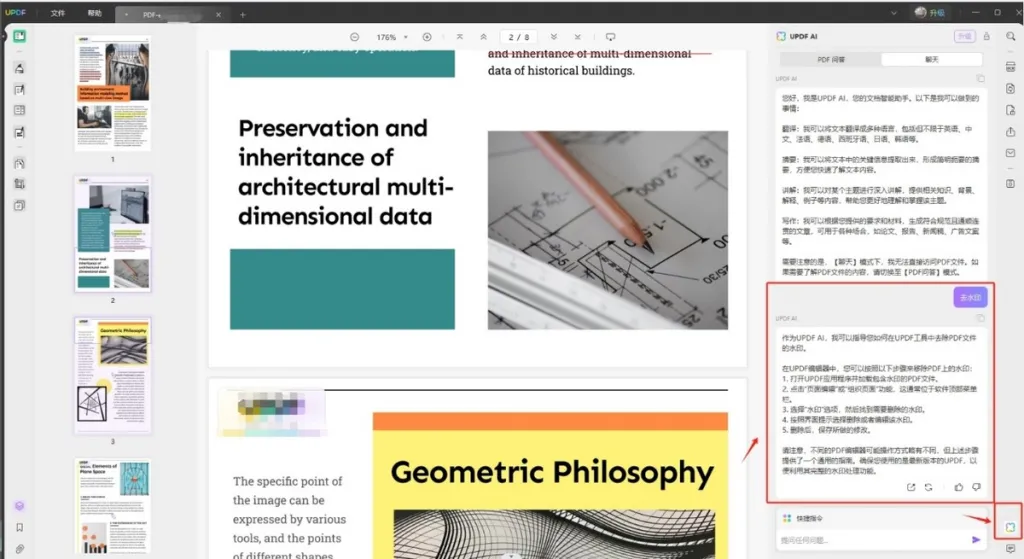This screenshot has width=1024, height=559.
Task: Select the Reader mode icon in left sidebar
Action: (x=20, y=37)
